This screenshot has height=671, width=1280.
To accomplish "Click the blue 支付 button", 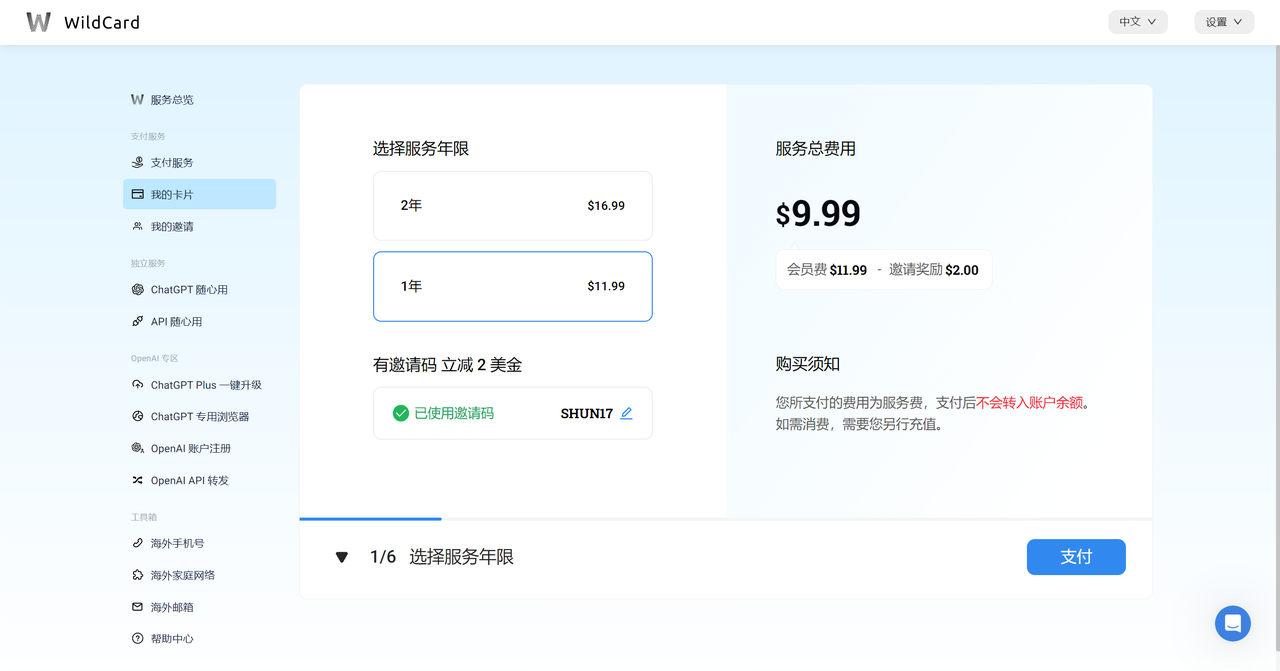I will pyautogui.click(x=1076, y=557).
